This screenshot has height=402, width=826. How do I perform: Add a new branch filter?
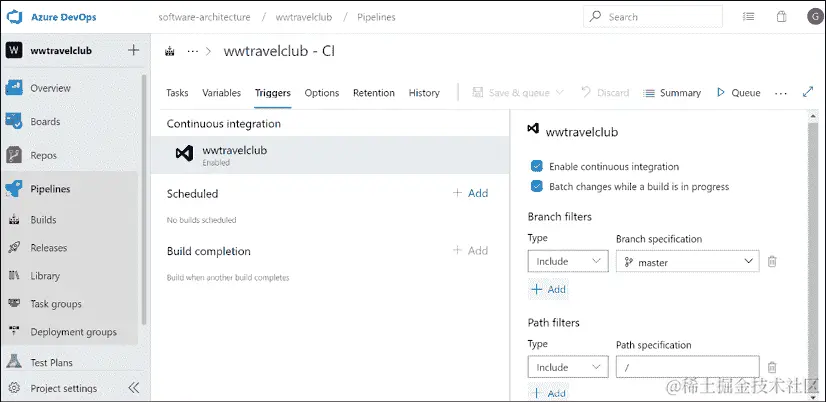pyautogui.click(x=548, y=289)
